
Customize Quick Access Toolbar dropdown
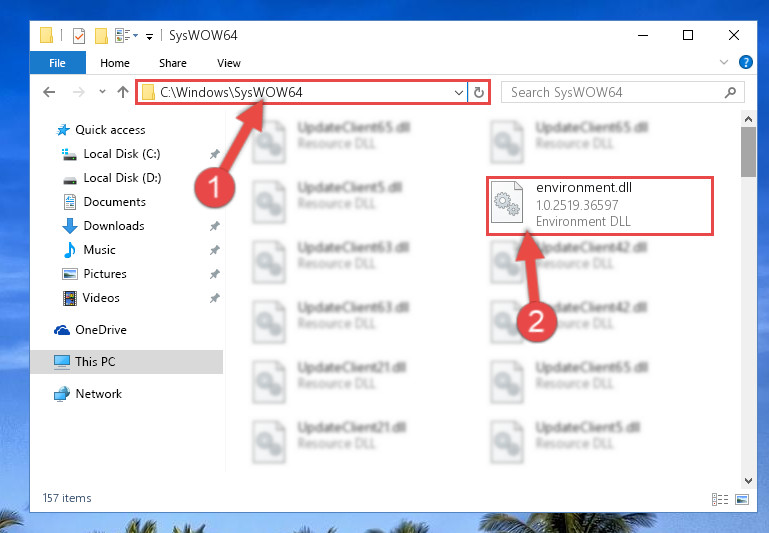(x=149, y=36)
